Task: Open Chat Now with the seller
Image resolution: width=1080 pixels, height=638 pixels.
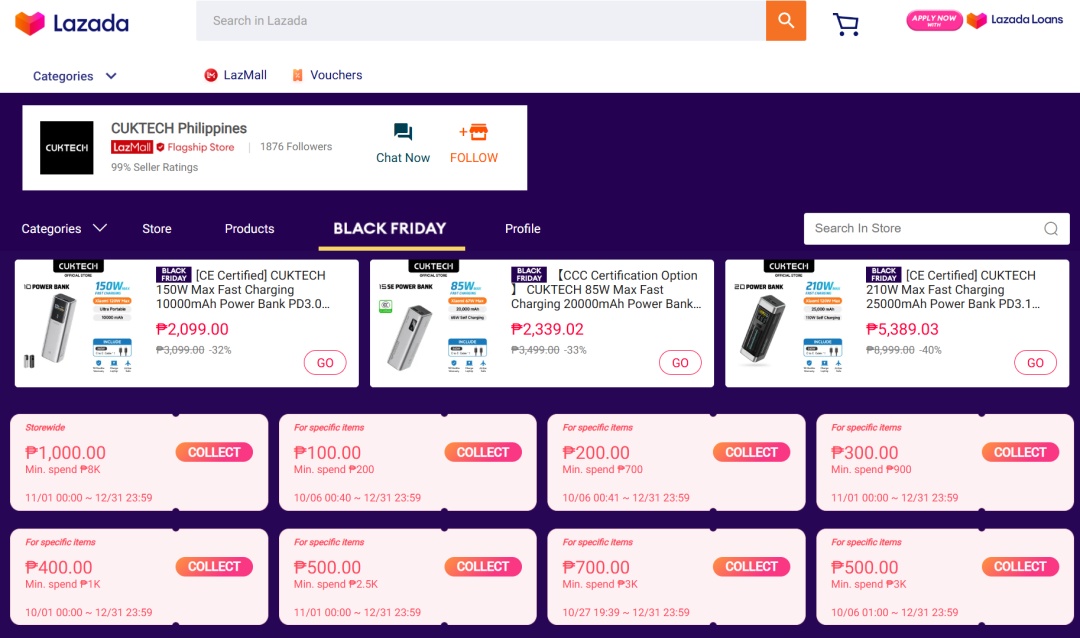Action: 403,144
